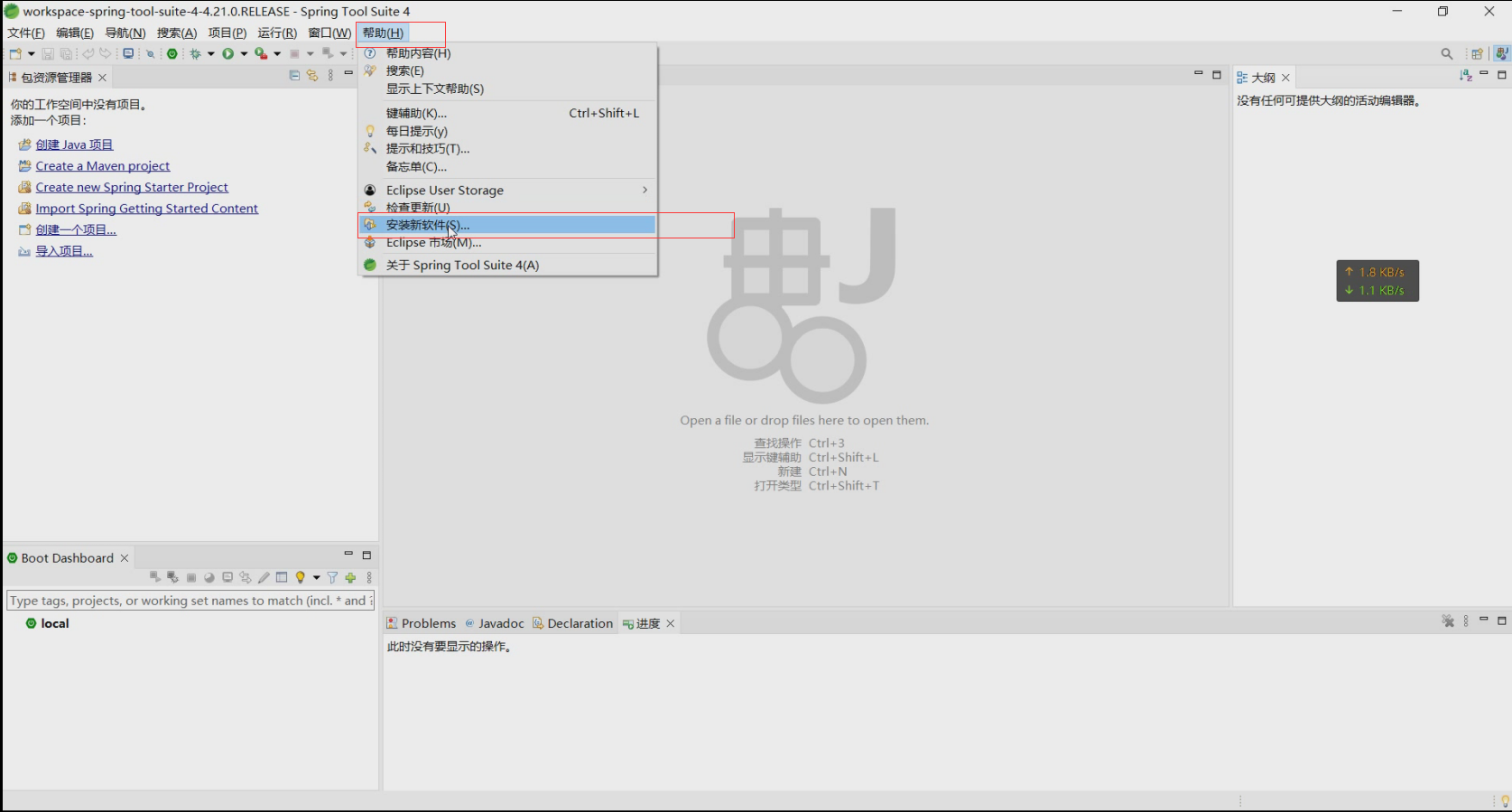
Task: Click Create new Spring Starter Project link
Action: click(x=132, y=187)
